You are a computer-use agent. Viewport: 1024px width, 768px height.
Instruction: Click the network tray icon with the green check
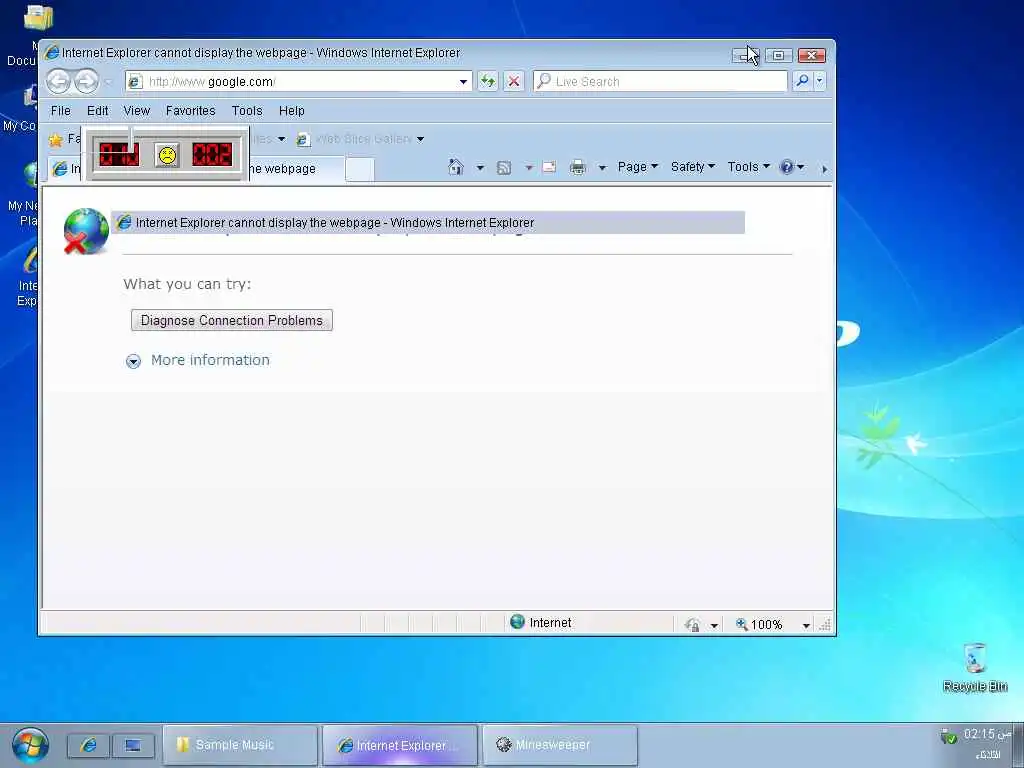point(948,737)
